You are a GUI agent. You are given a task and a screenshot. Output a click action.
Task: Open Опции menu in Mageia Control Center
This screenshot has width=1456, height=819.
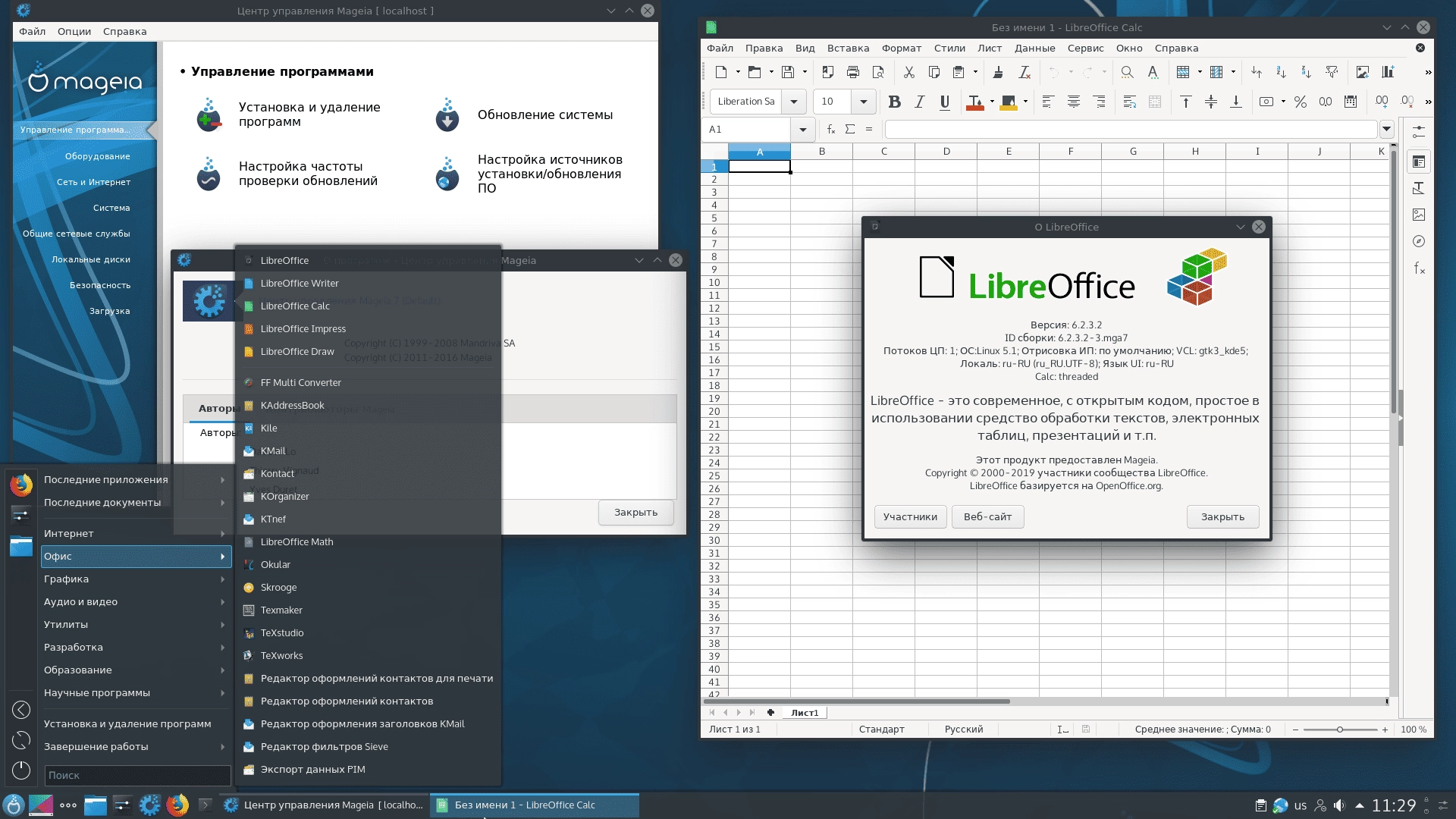tap(74, 32)
